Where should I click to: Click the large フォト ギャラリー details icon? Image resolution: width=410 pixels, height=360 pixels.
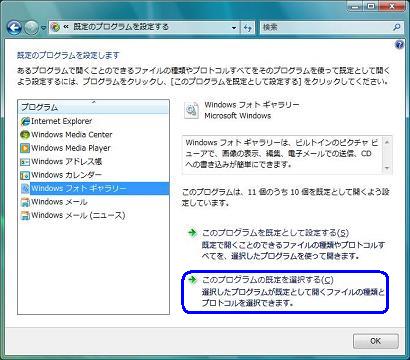192,110
